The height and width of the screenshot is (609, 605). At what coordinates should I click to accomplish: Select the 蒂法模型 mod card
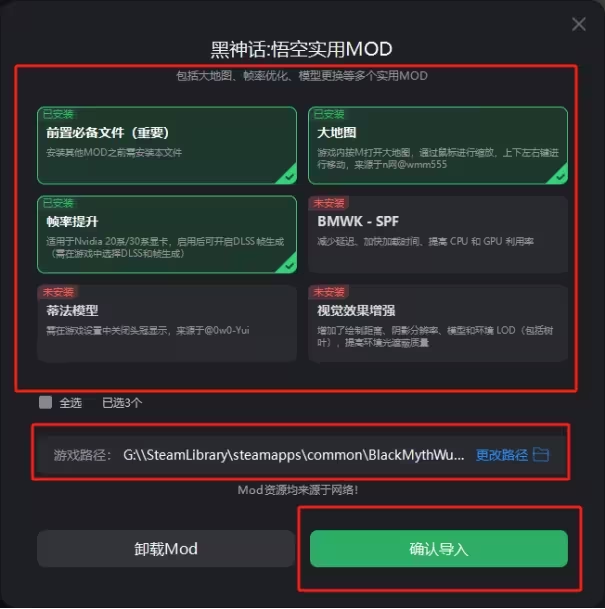pyautogui.click(x=167, y=323)
